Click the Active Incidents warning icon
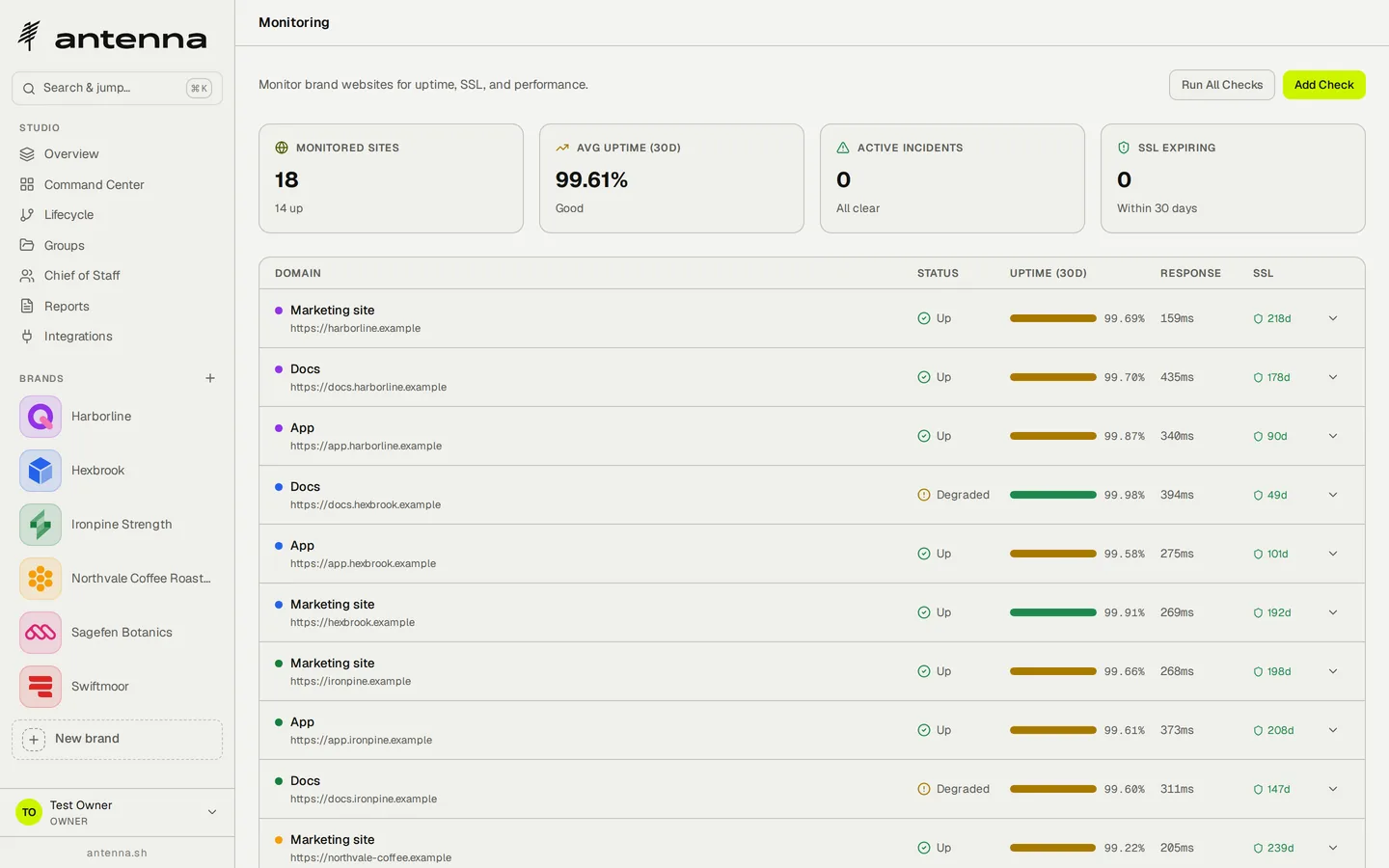 pyautogui.click(x=843, y=148)
